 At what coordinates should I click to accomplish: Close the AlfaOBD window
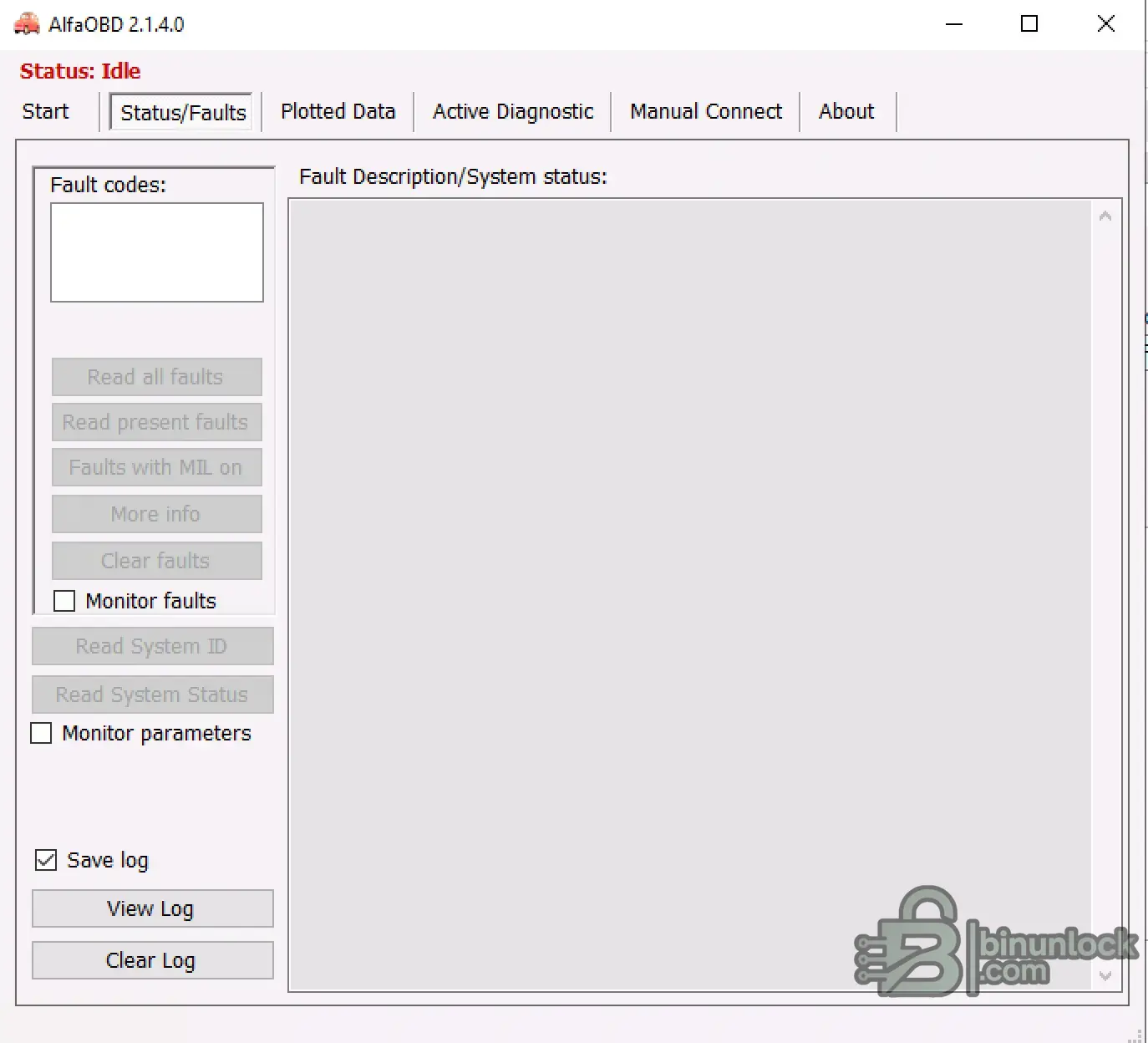tap(1105, 24)
